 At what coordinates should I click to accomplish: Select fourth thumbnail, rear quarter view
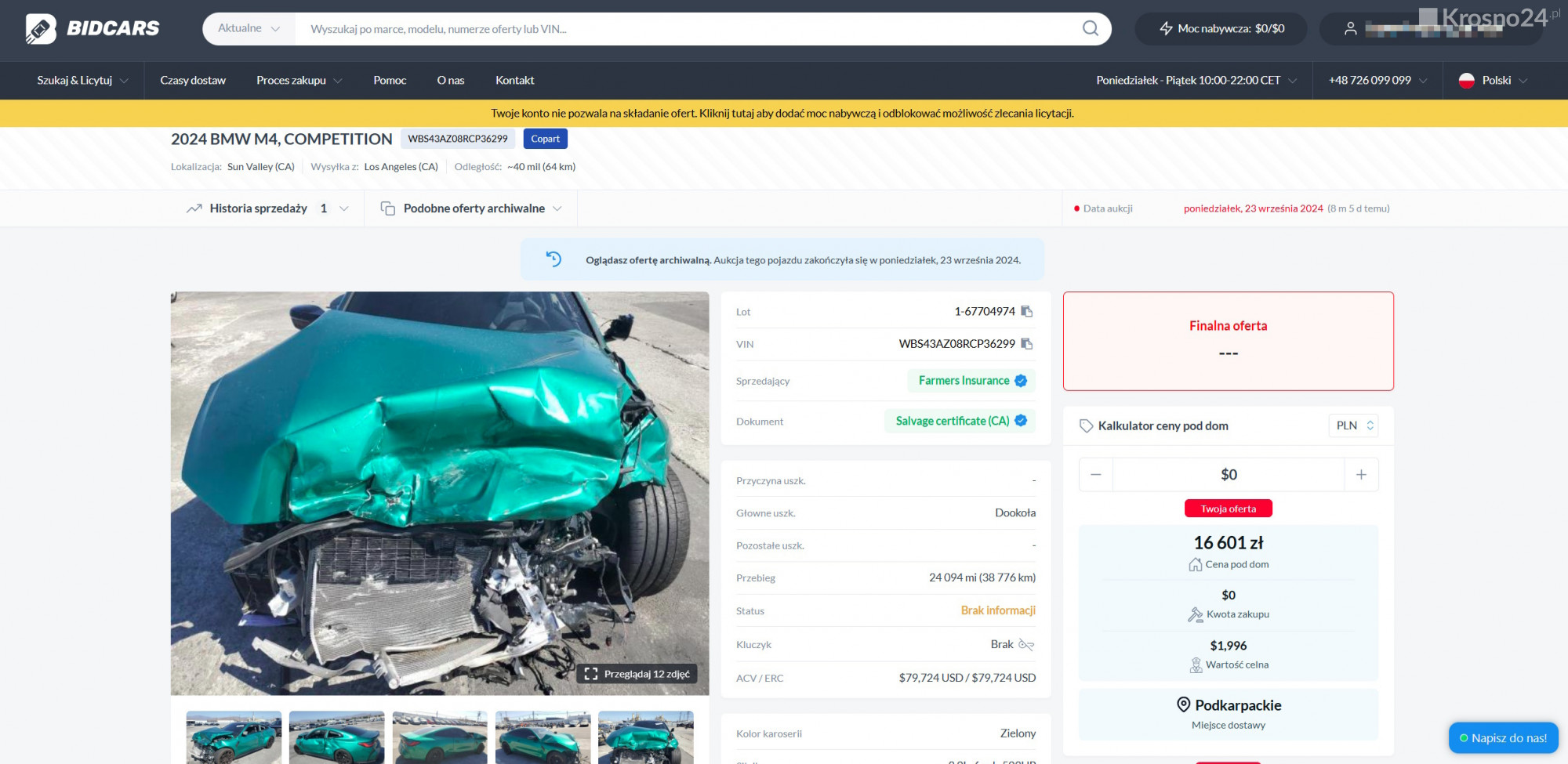[x=543, y=737]
